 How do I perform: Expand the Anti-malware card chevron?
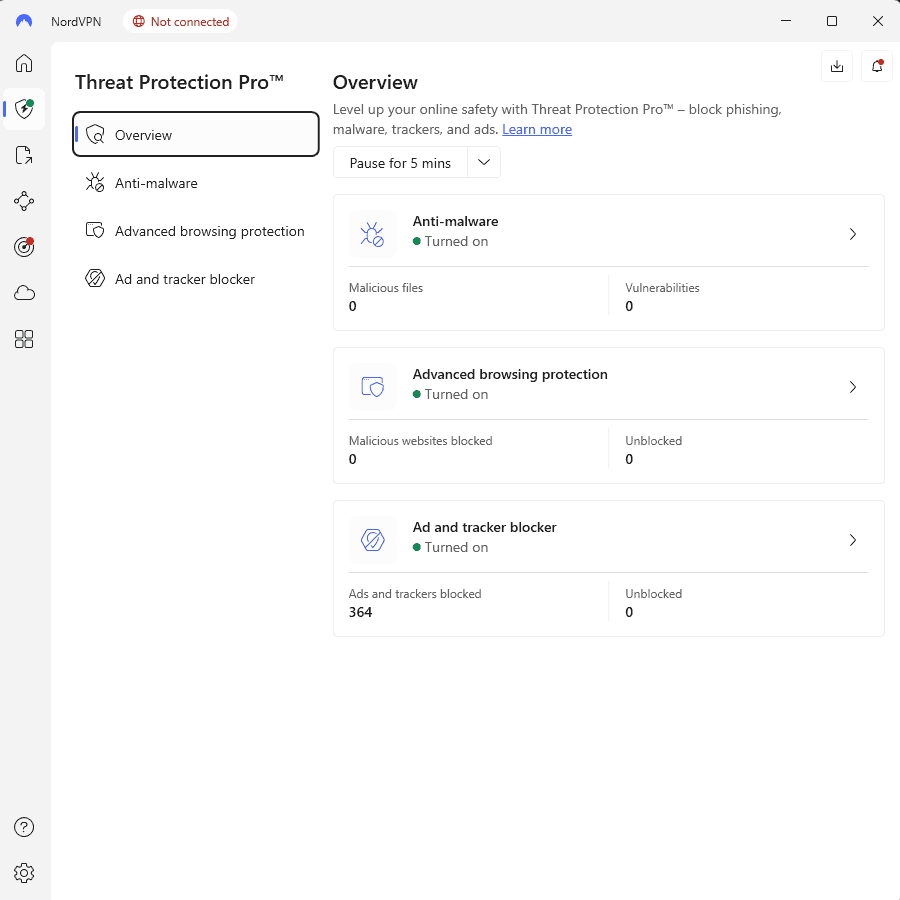(852, 234)
